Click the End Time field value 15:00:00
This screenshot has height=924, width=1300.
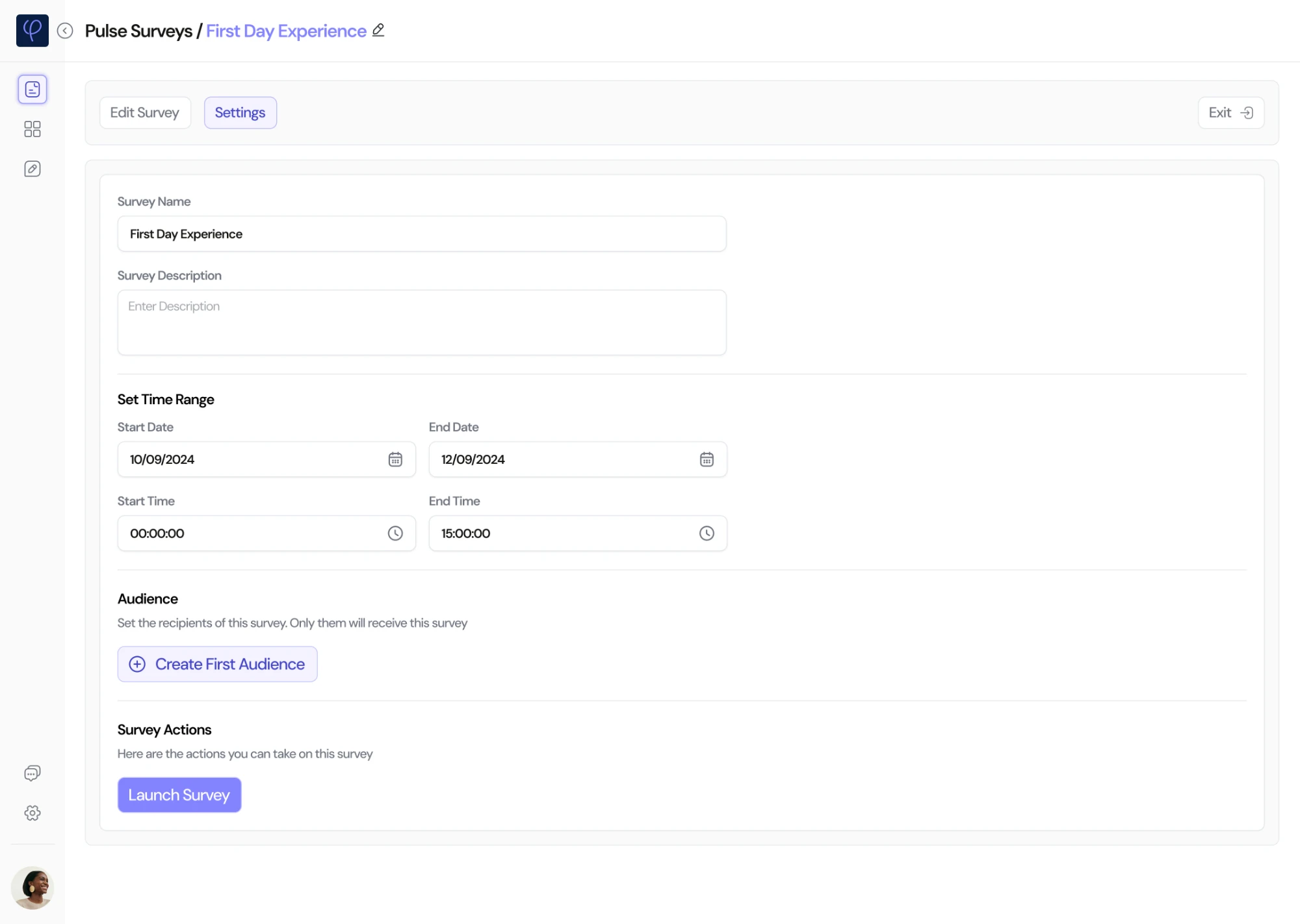click(x=466, y=533)
